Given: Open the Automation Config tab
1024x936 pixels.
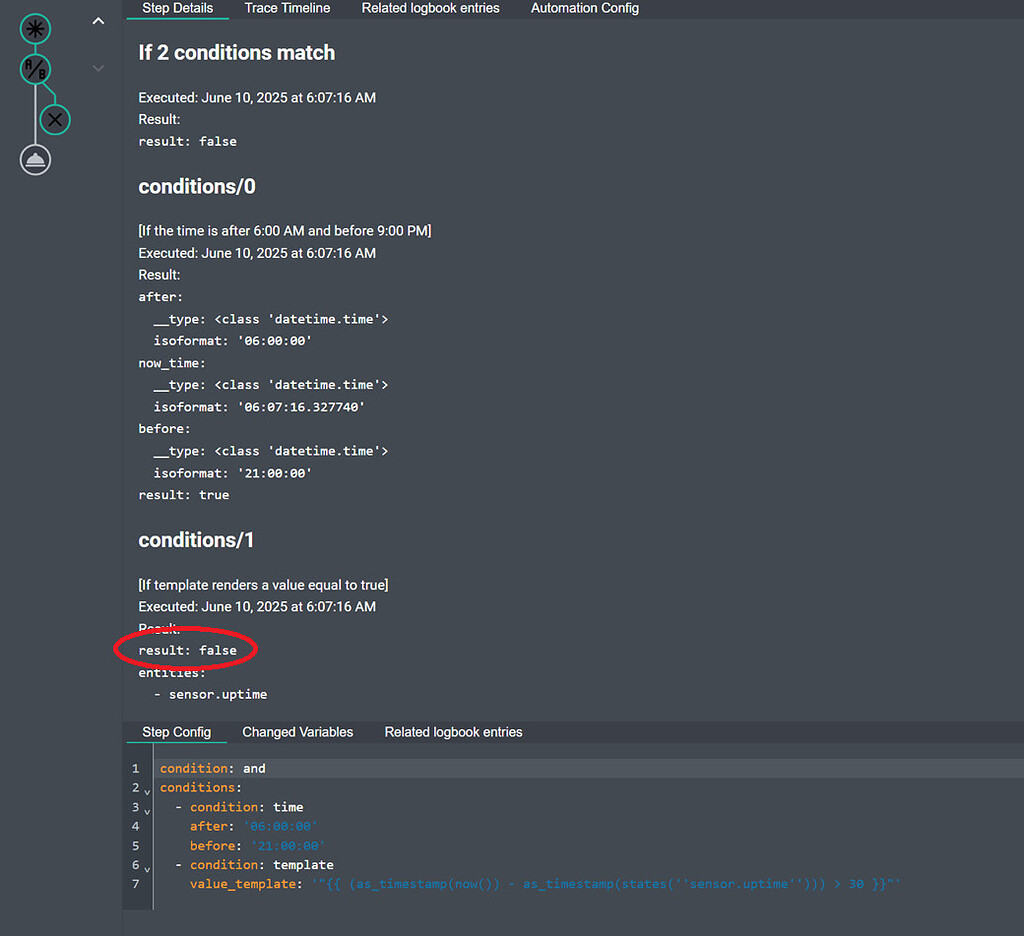Looking at the screenshot, I should (584, 8).
